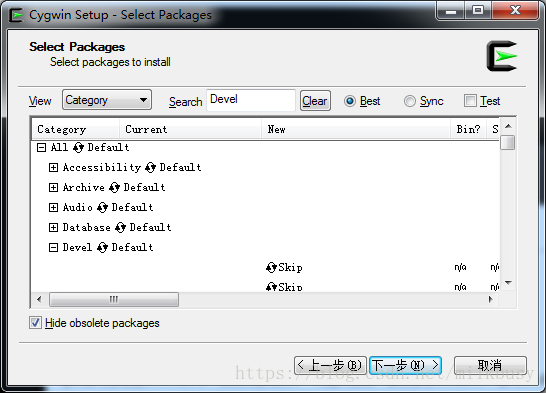
Task: Expand the Database category
Action: [x=53, y=228]
